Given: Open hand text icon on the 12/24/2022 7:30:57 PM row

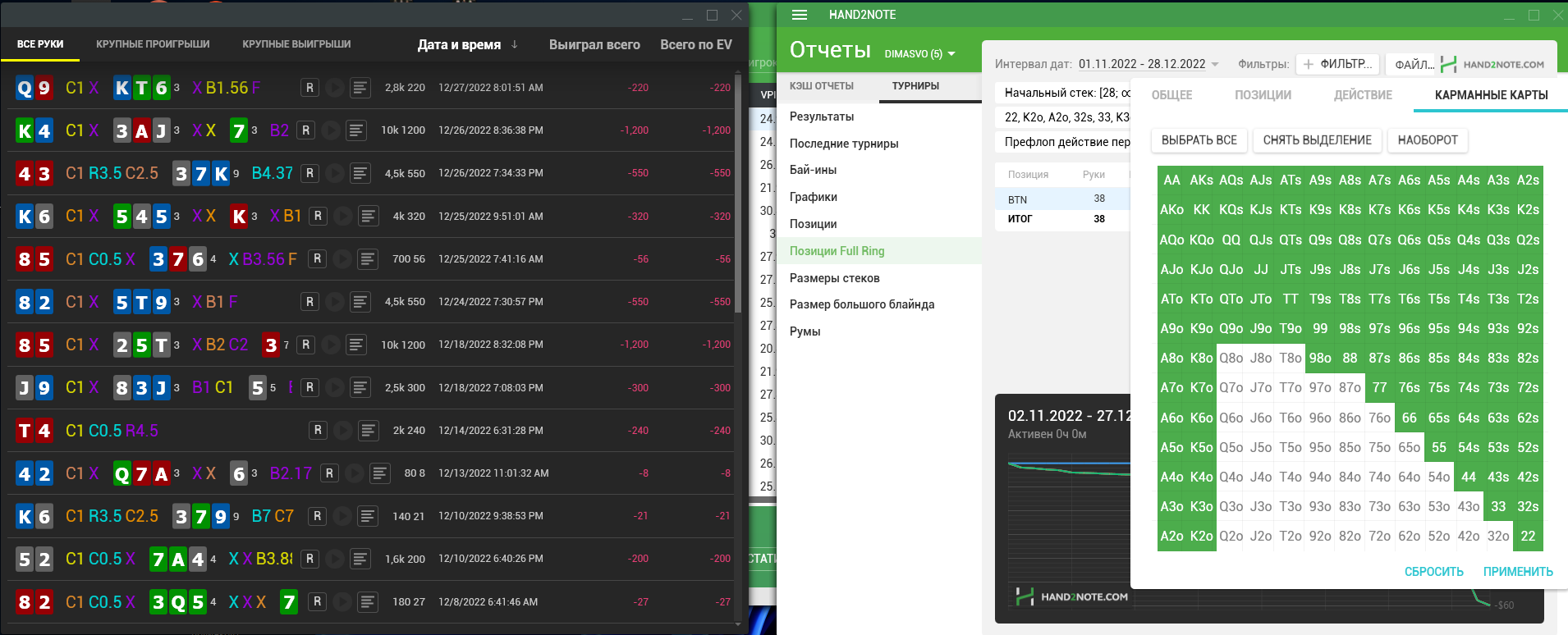Looking at the screenshot, I should (360, 302).
